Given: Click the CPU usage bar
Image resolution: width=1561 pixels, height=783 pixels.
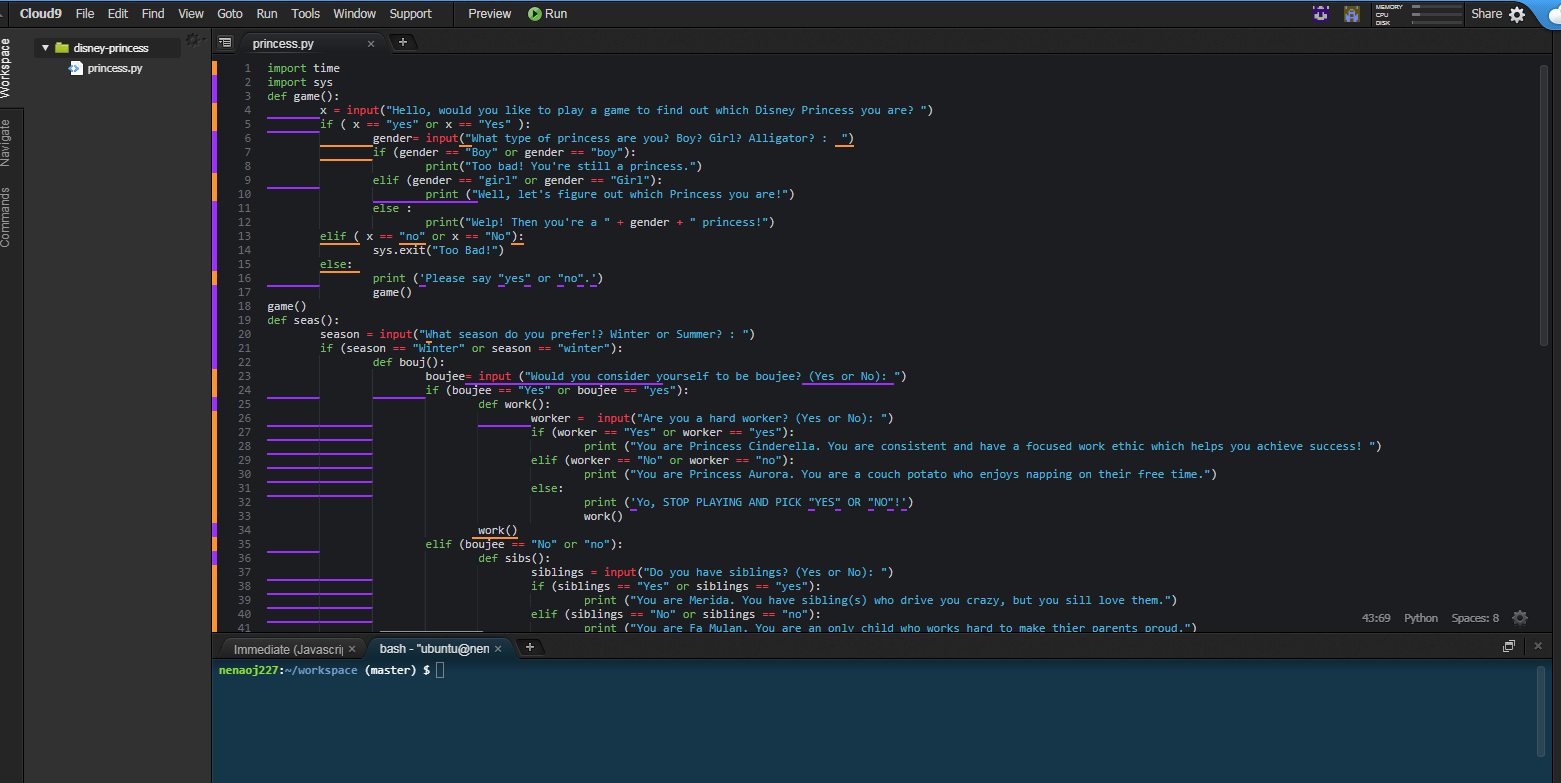Looking at the screenshot, I should (x=1436, y=15).
